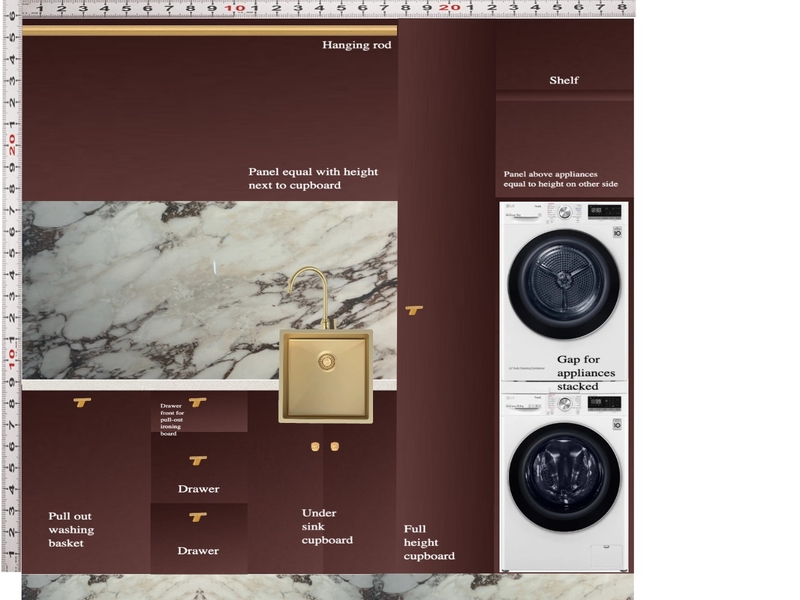Click the upper 'Drawer' label
Screen dimensions: 800x600
[198, 489]
